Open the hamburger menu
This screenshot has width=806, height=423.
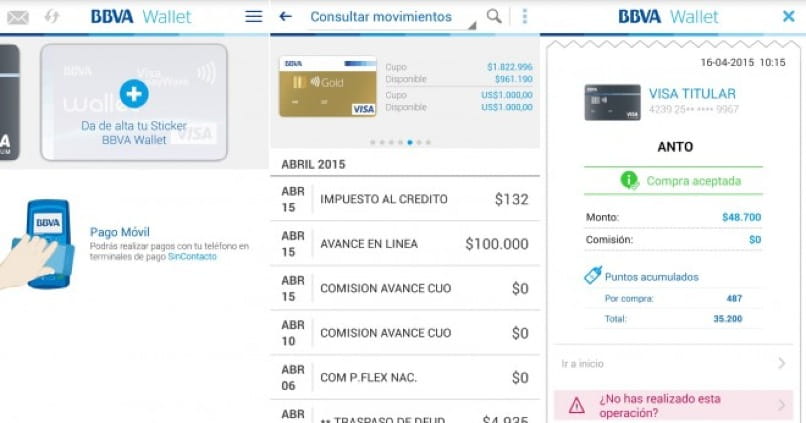(x=253, y=16)
